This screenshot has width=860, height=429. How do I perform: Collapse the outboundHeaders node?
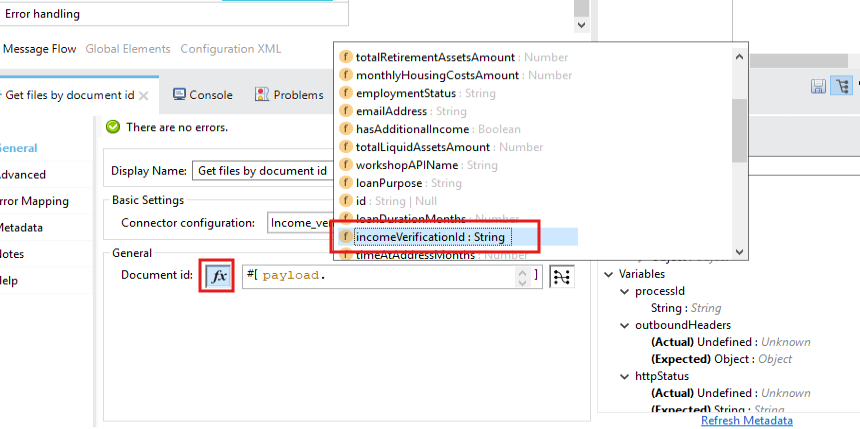[625, 325]
